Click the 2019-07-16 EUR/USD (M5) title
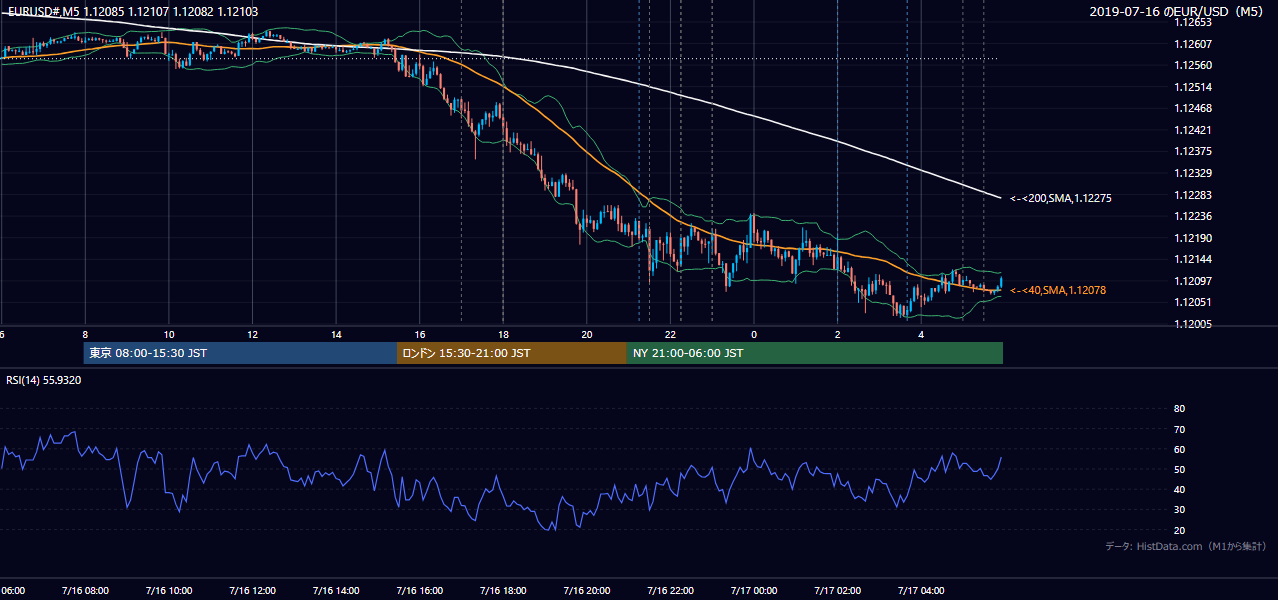 [1178, 11]
